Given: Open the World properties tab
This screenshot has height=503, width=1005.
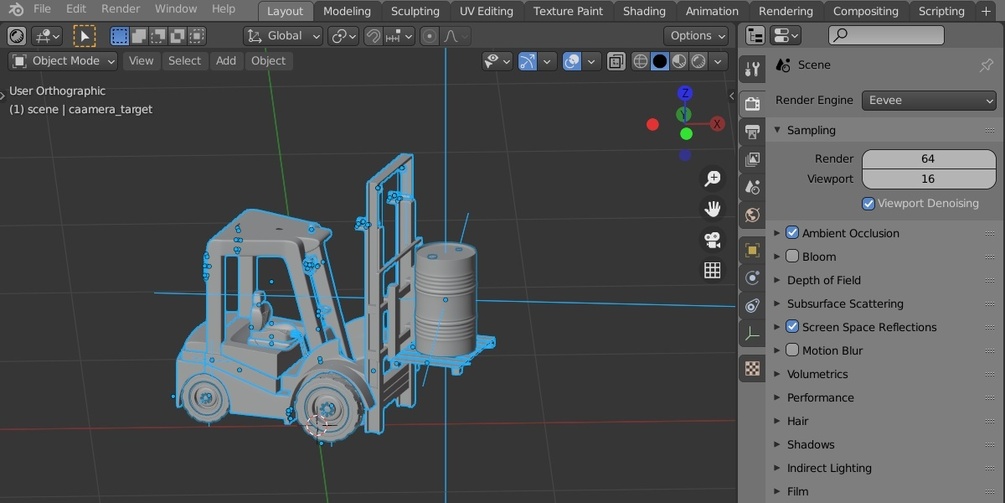Looking at the screenshot, I should coord(752,215).
